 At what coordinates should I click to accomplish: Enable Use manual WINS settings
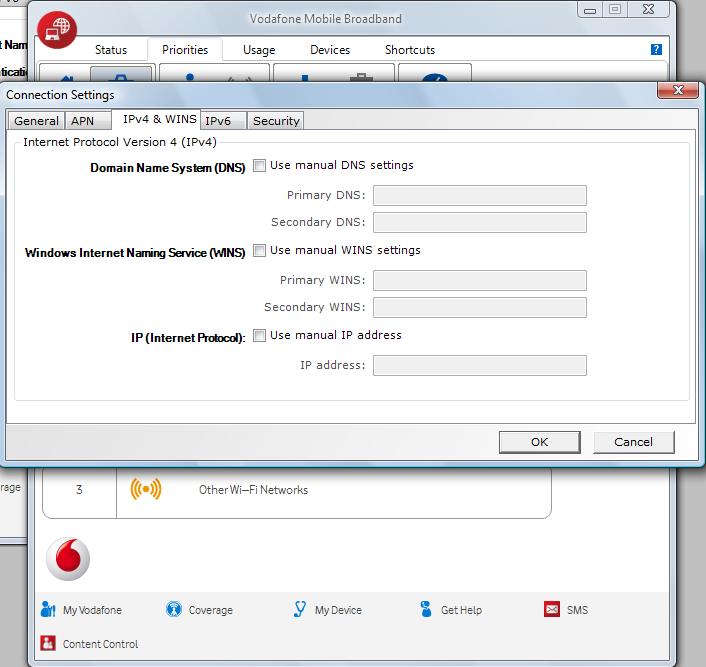pos(260,251)
